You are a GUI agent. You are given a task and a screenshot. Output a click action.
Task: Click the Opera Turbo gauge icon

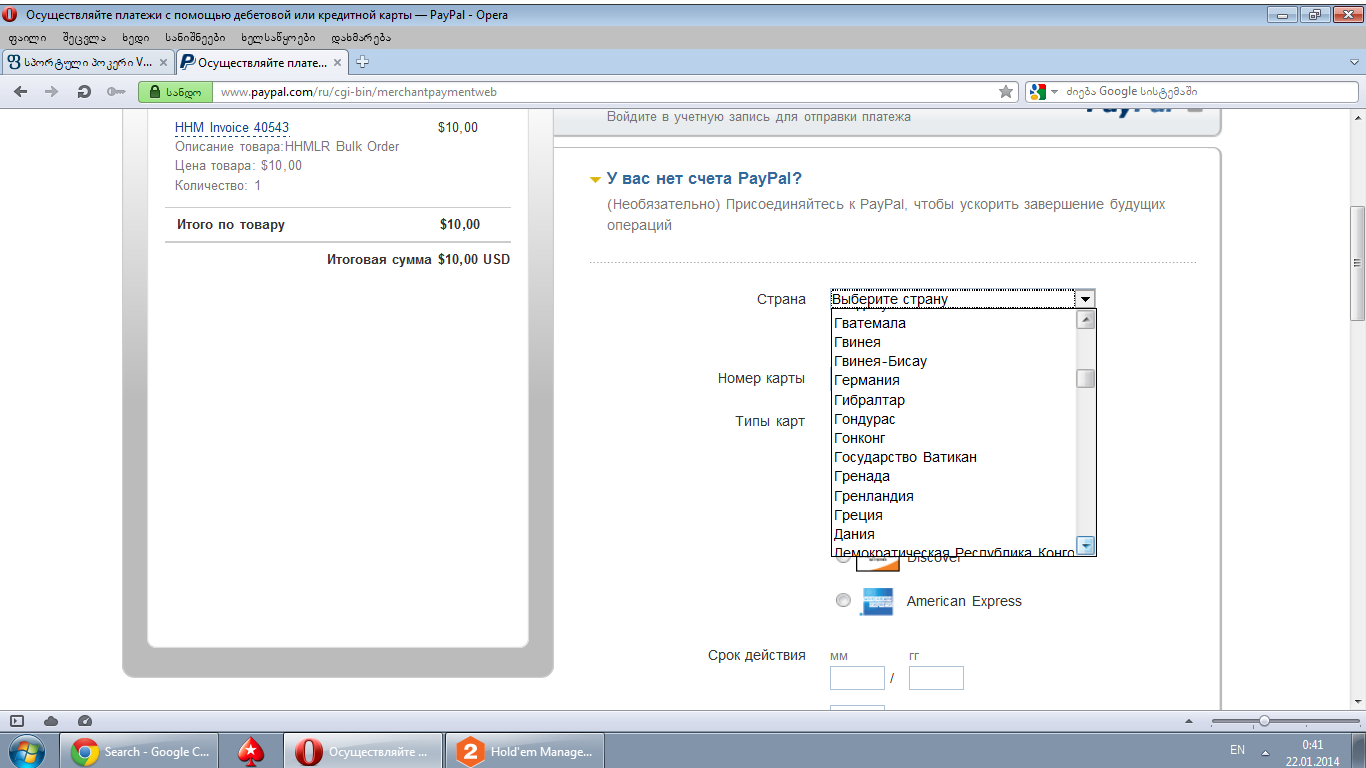(85, 720)
